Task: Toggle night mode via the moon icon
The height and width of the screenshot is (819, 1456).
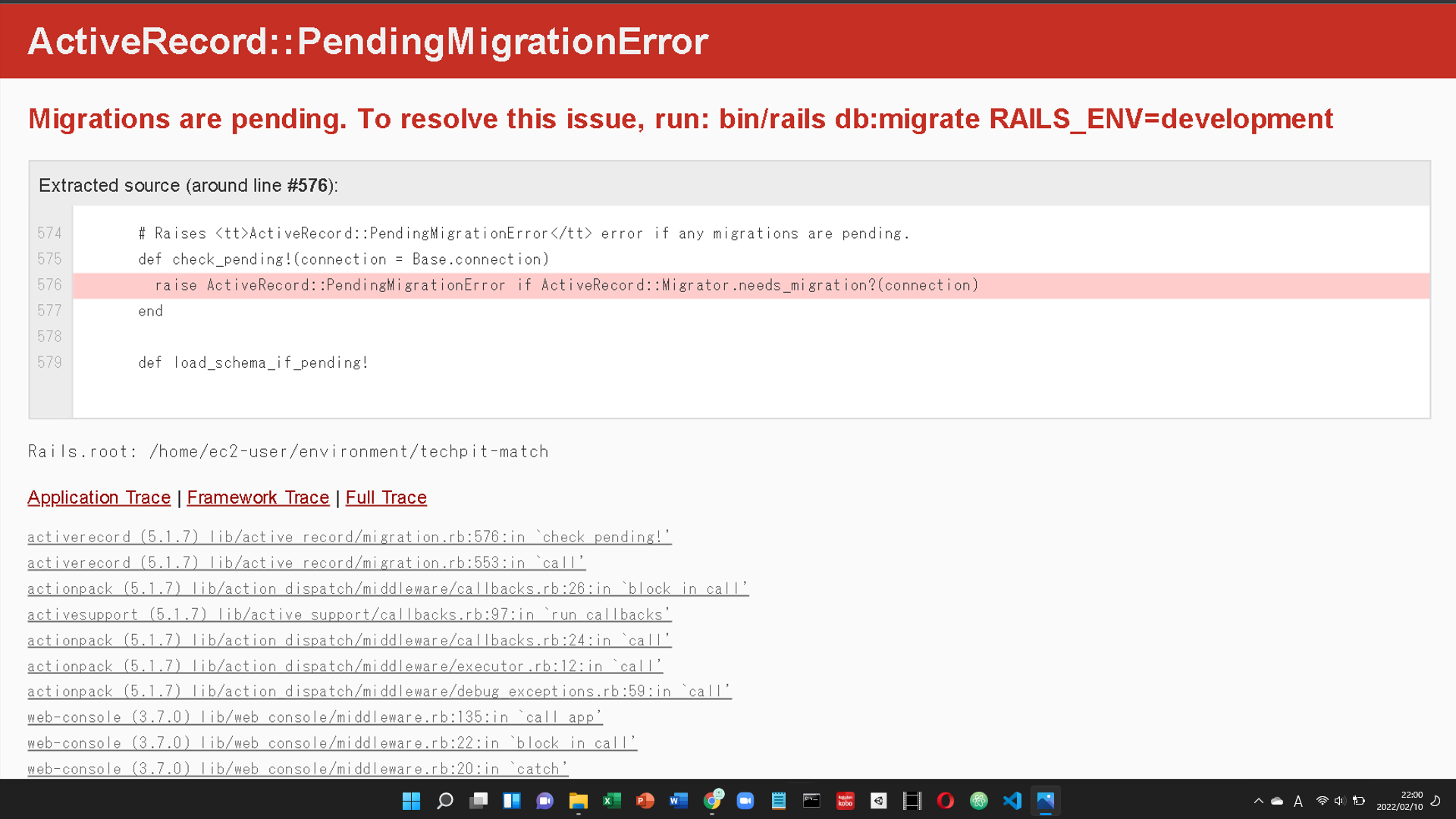Action: 1436,800
